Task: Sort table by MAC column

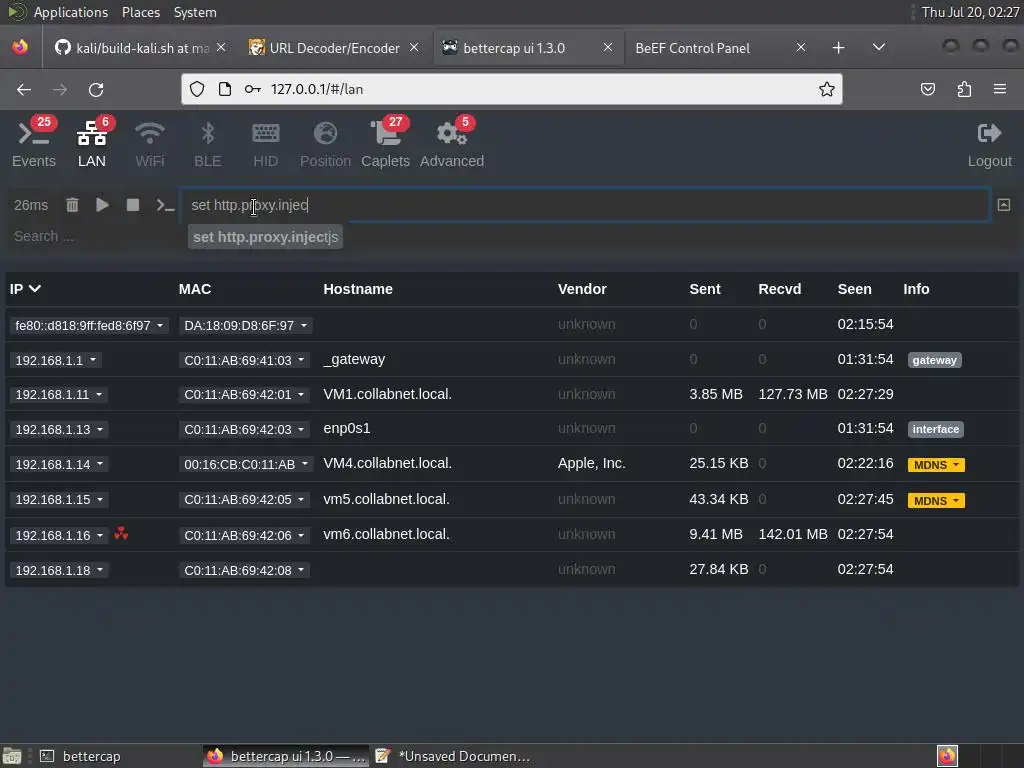Action: coord(195,289)
